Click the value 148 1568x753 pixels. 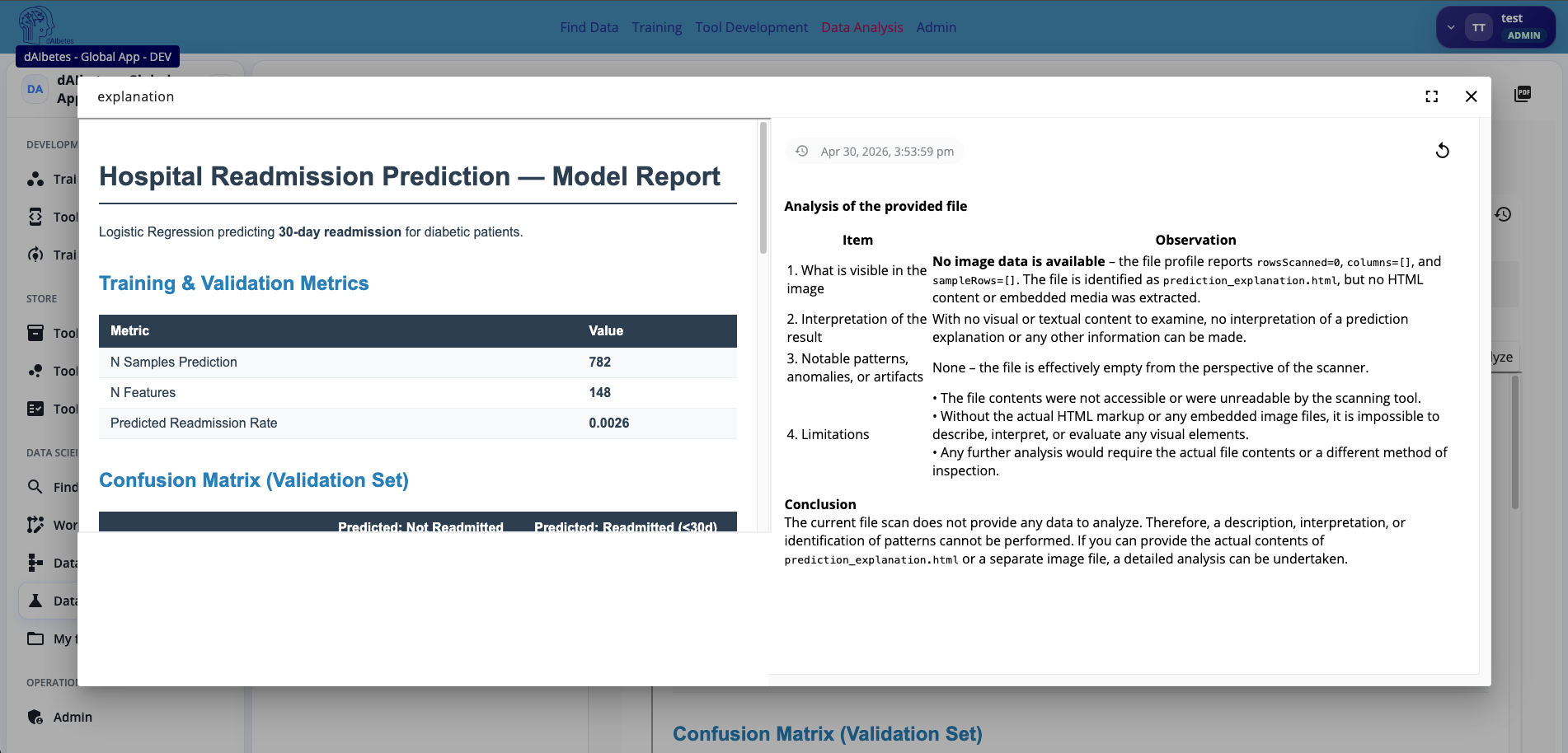[x=600, y=392]
